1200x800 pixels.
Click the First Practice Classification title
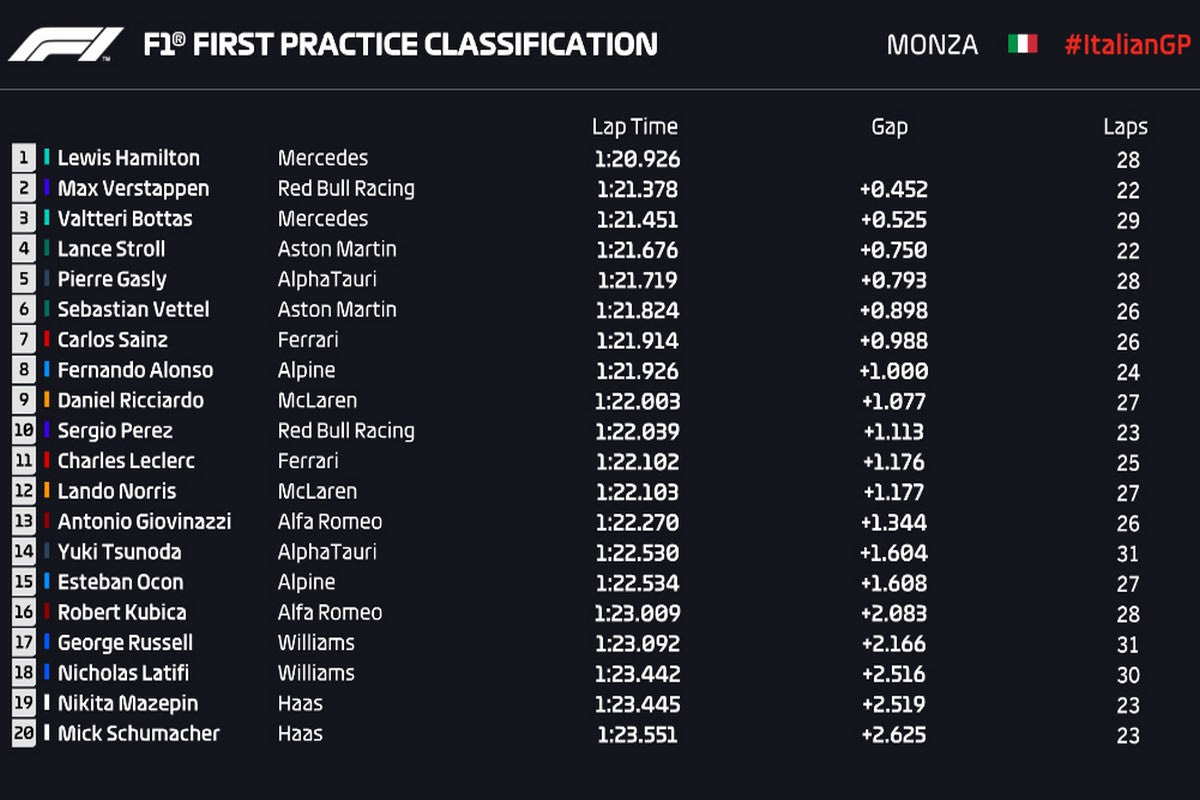coord(400,45)
